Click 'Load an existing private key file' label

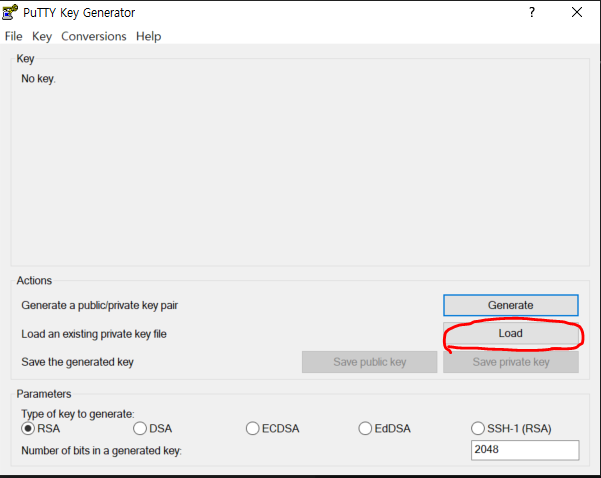point(94,334)
